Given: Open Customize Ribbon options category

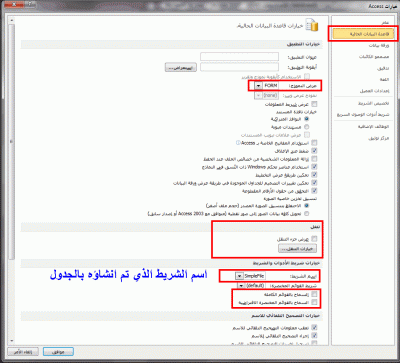Looking at the screenshot, I should pos(373,103).
